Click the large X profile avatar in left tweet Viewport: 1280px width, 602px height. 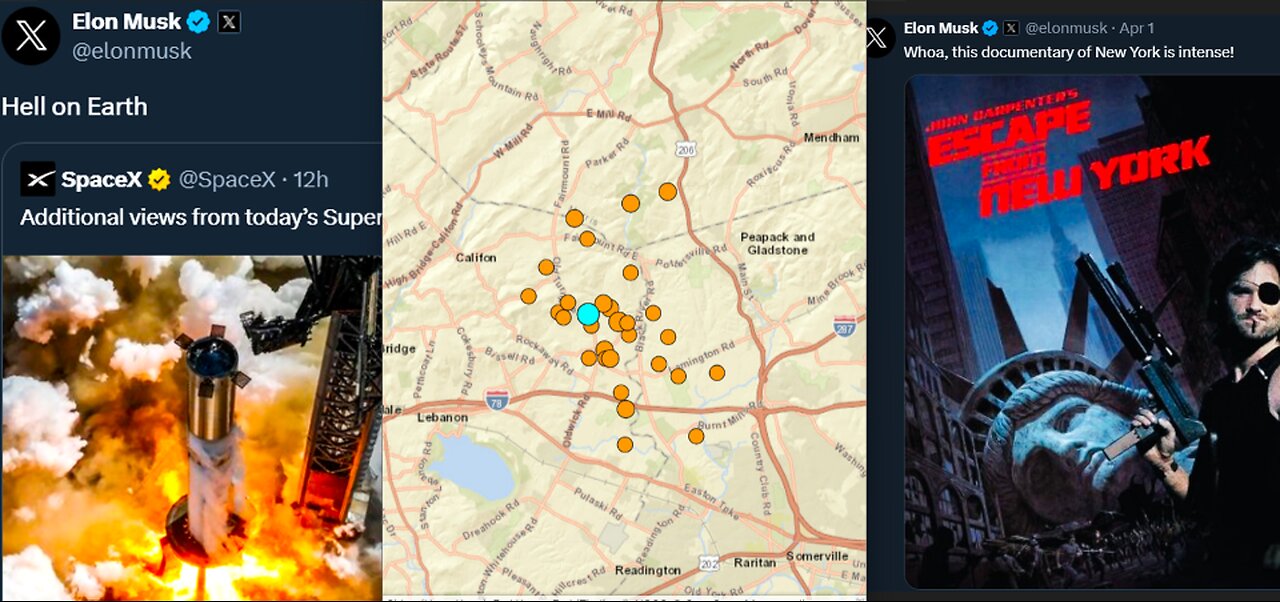(31, 36)
